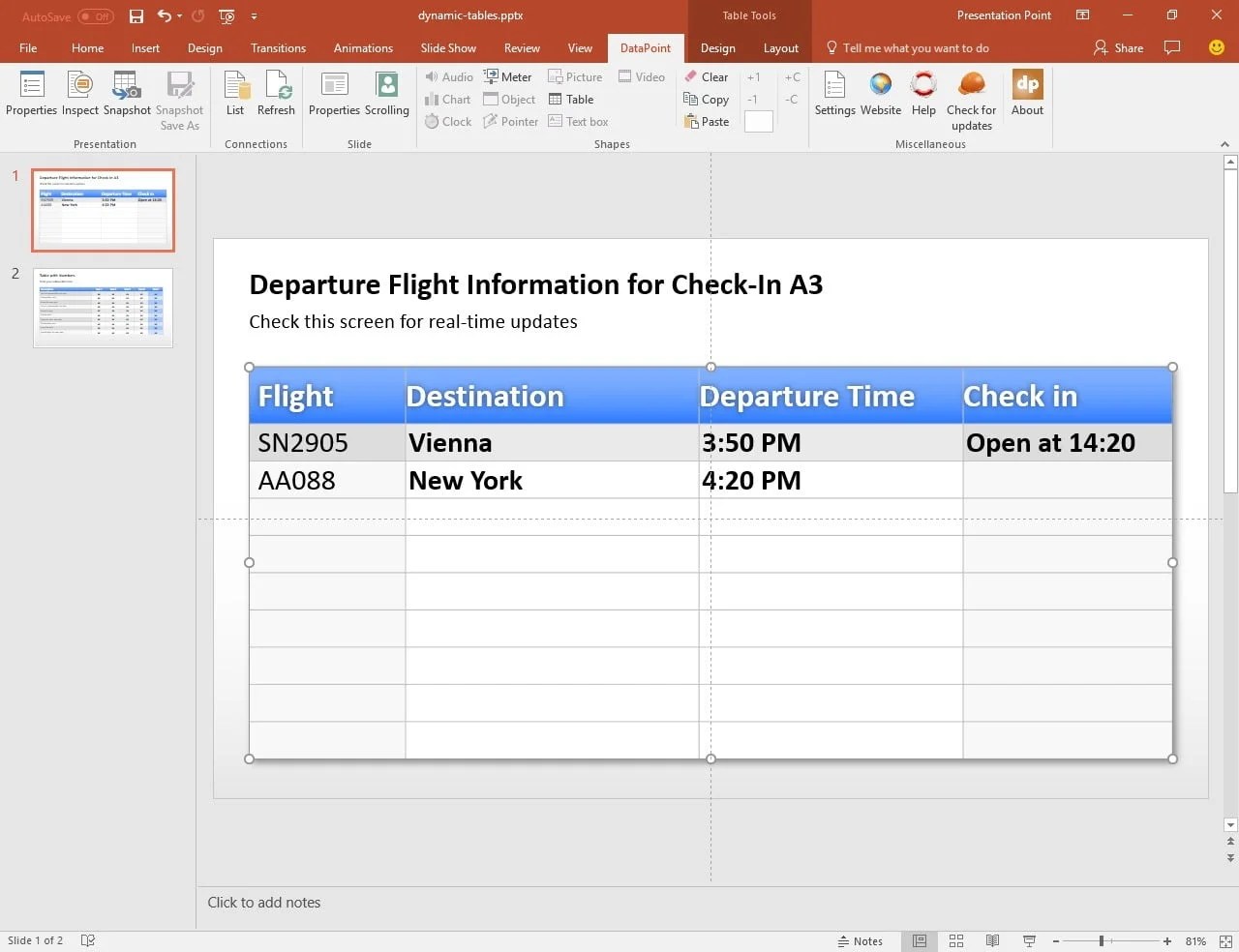
Task: Switch to the Animations ribbon tab
Action: pos(363,47)
